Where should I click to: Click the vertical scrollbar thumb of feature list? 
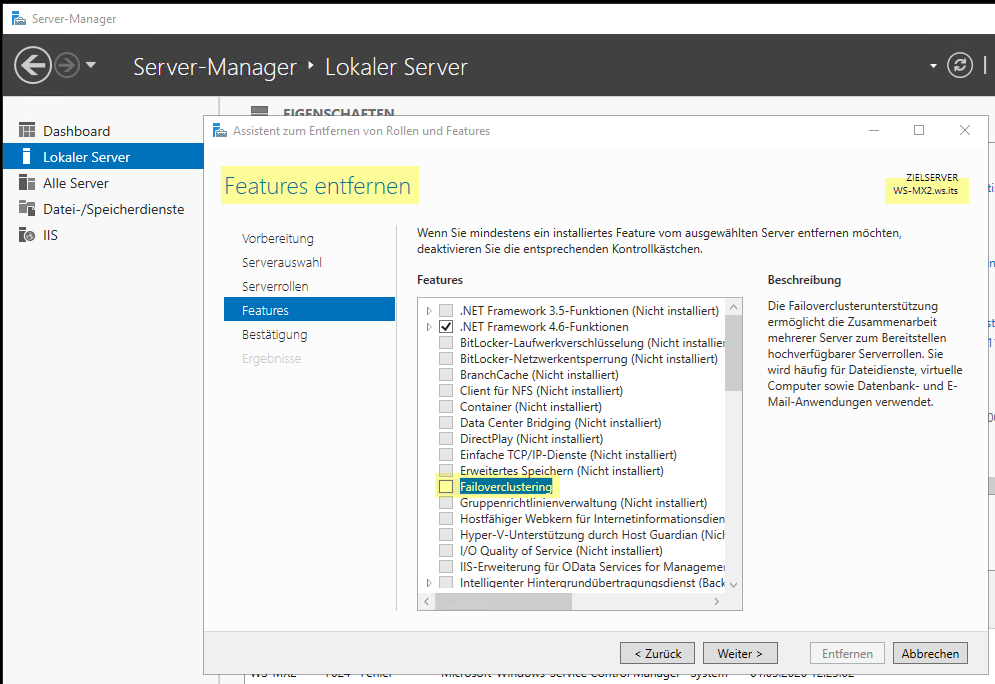pyautogui.click(x=734, y=353)
